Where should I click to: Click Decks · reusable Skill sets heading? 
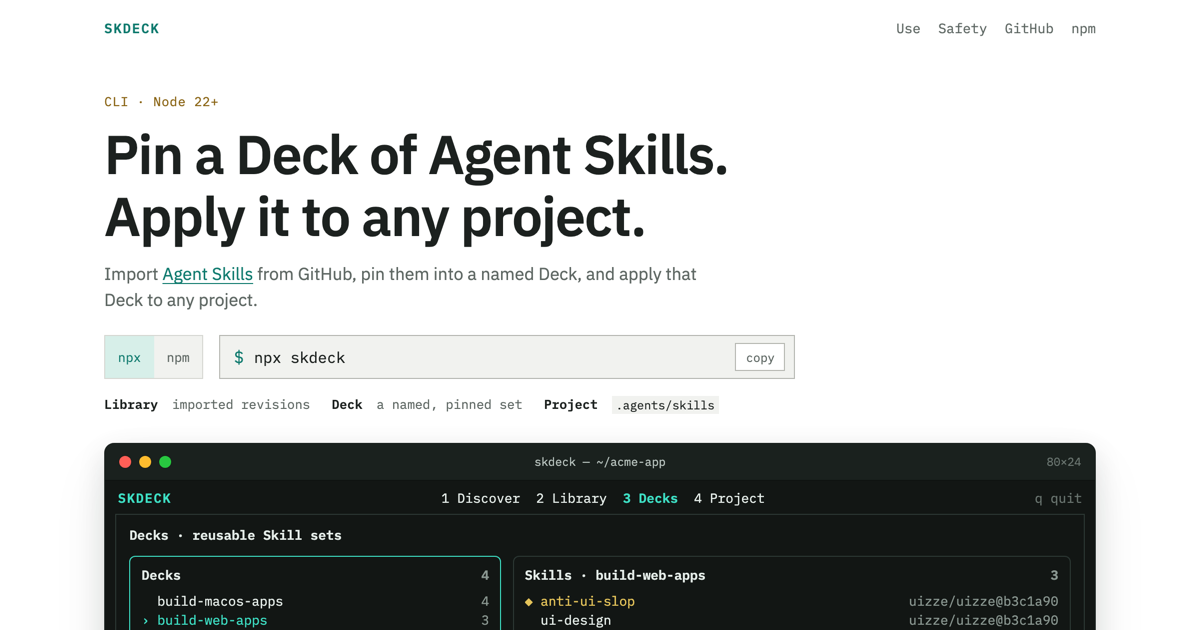click(235, 535)
